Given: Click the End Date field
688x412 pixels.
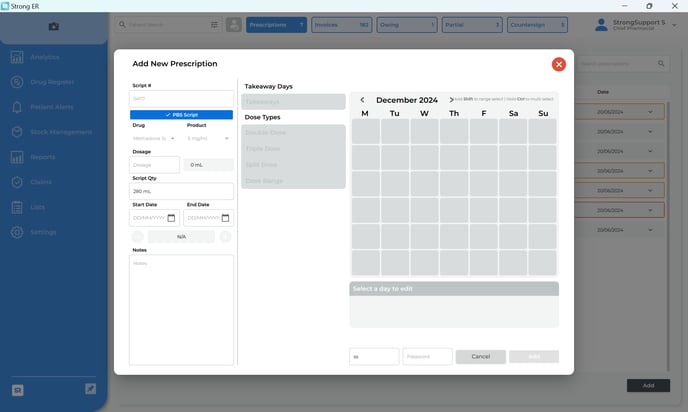Looking at the screenshot, I should (x=208, y=218).
